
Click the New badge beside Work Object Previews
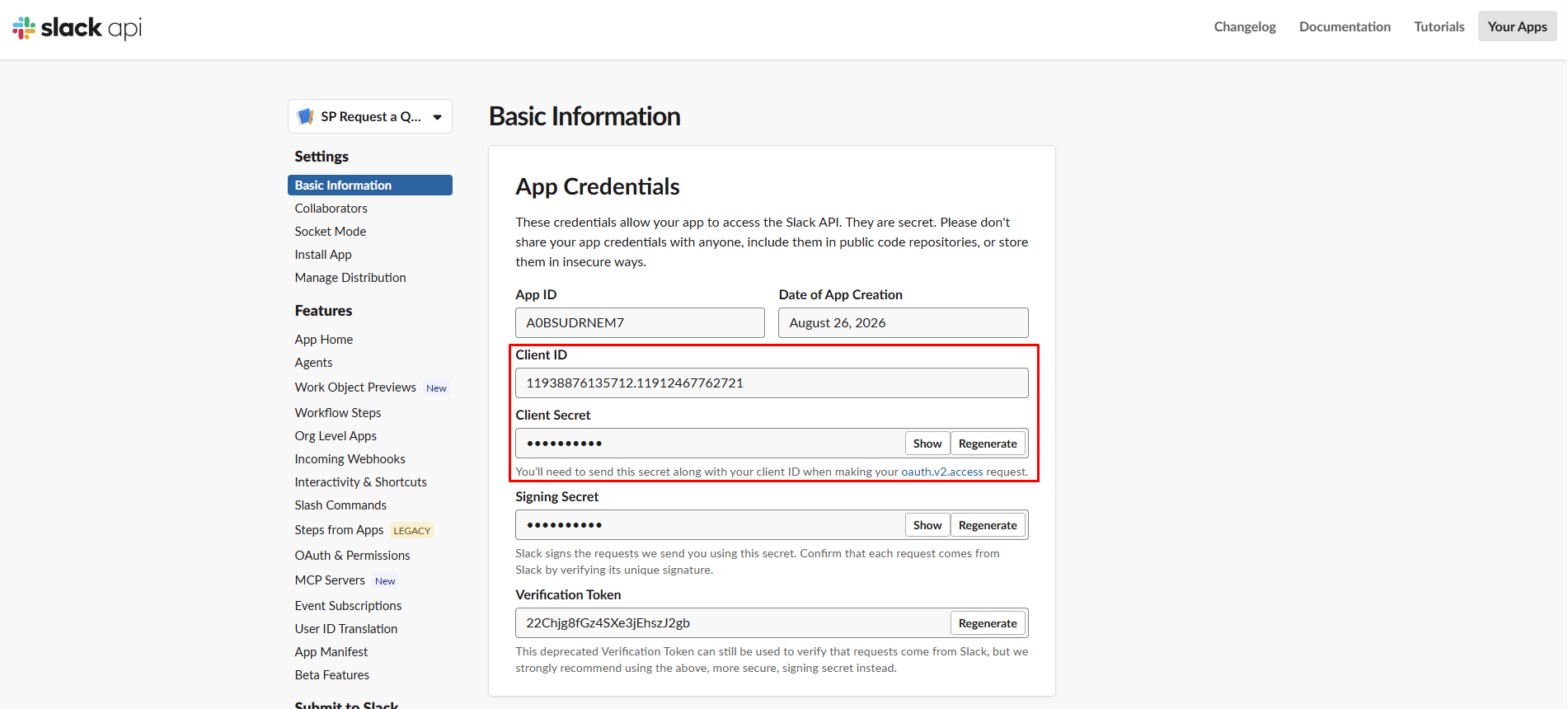[x=436, y=388]
